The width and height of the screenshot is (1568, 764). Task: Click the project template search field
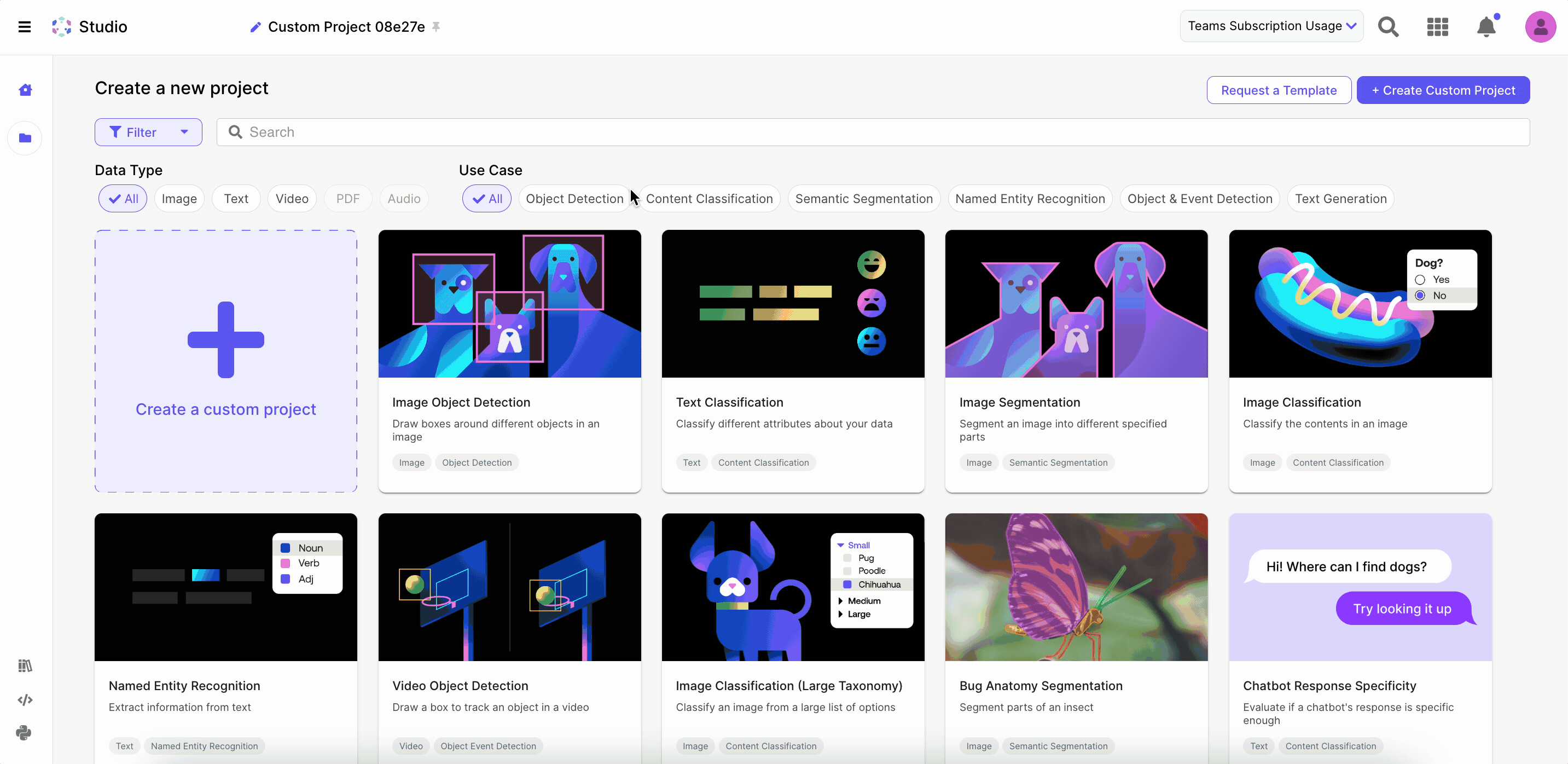click(x=872, y=132)
